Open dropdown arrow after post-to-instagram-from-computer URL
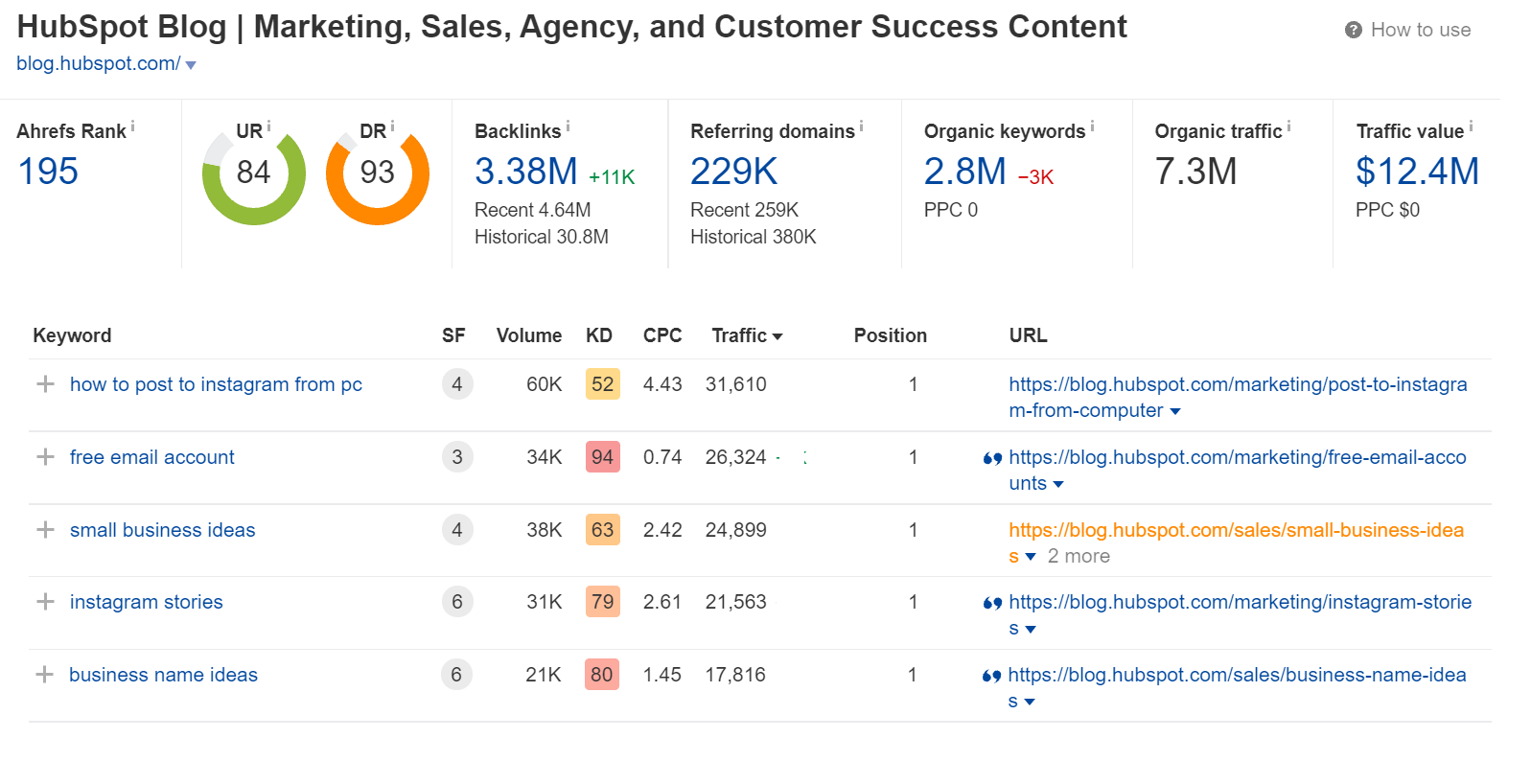Viewport: 1531px width, 784px height. (1175, 411)
